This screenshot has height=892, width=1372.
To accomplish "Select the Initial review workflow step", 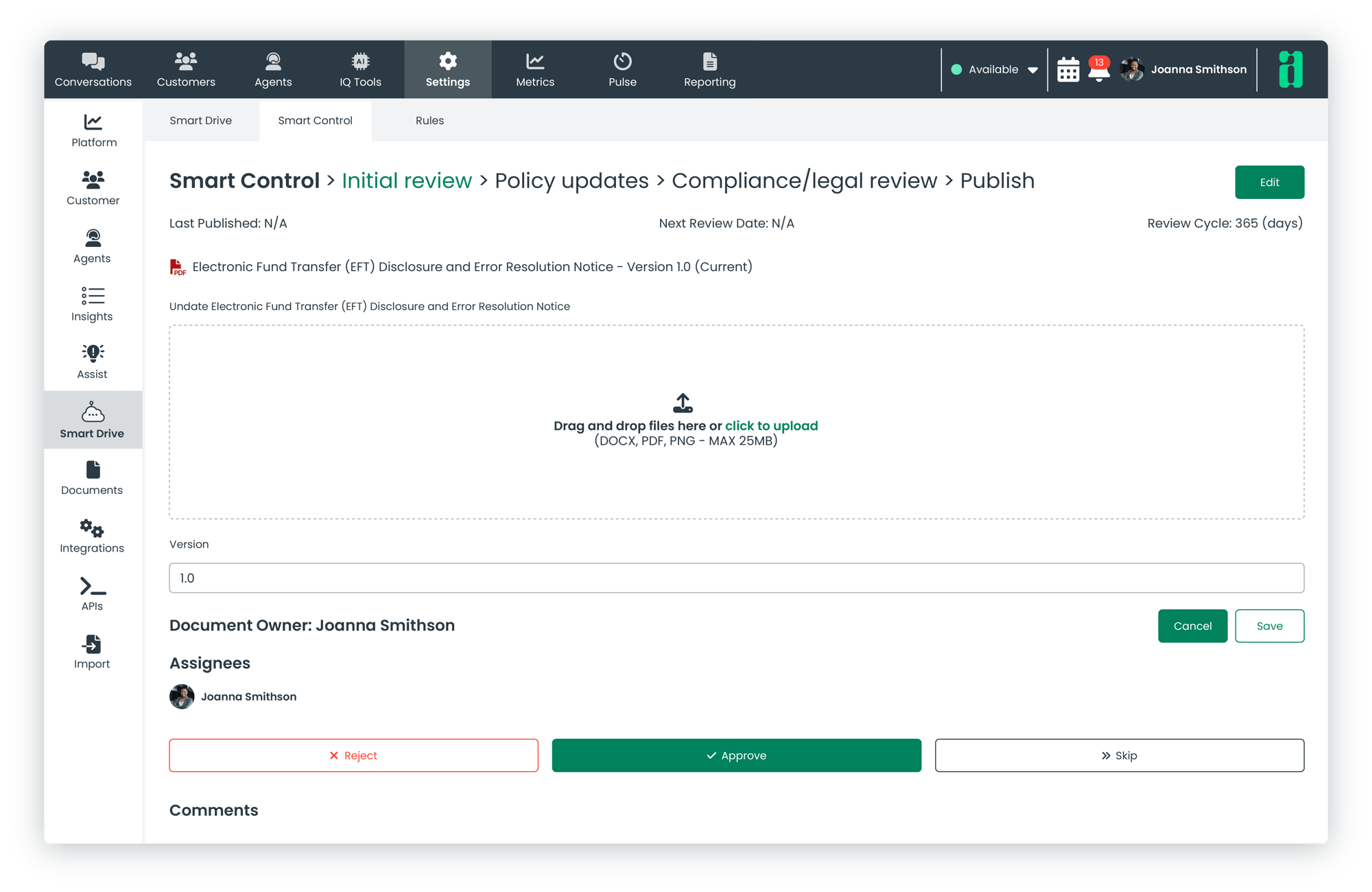I will pos(407,180).
